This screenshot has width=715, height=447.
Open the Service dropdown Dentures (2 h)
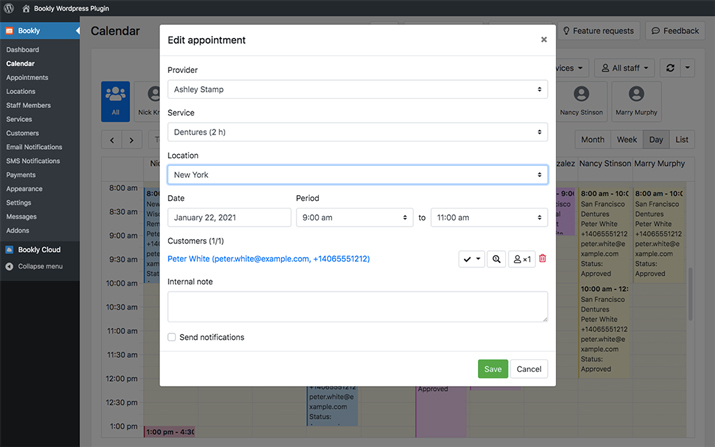(358, 132)
